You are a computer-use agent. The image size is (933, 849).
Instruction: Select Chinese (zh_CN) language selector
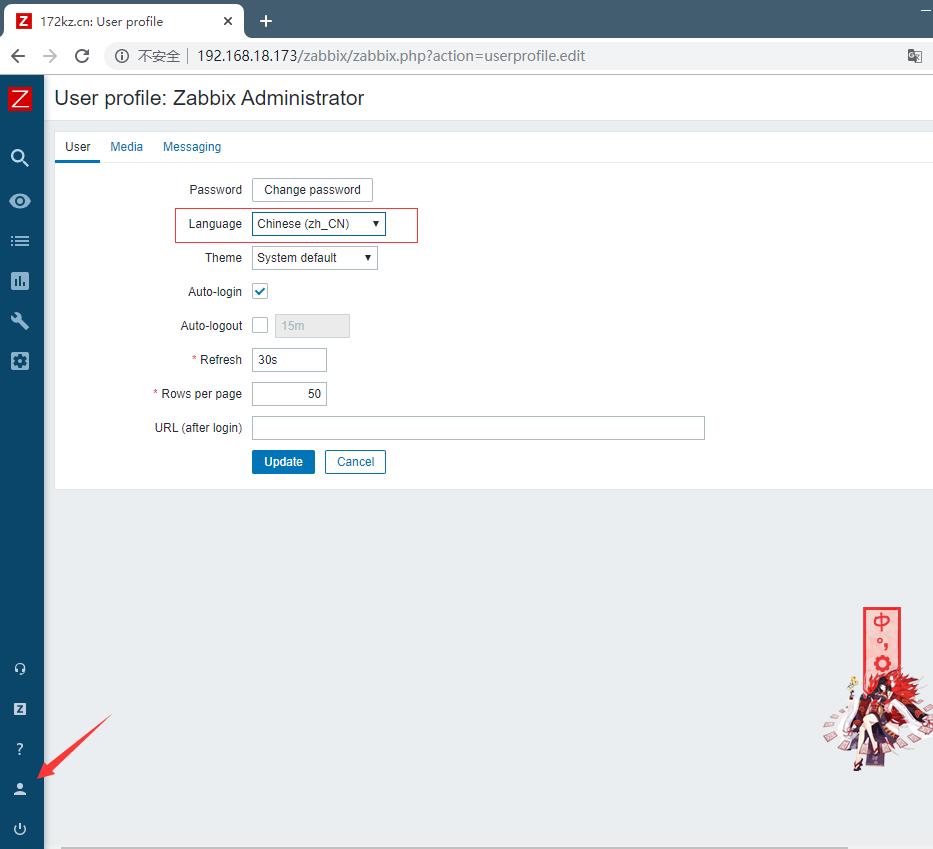click(x=318, y=223)
